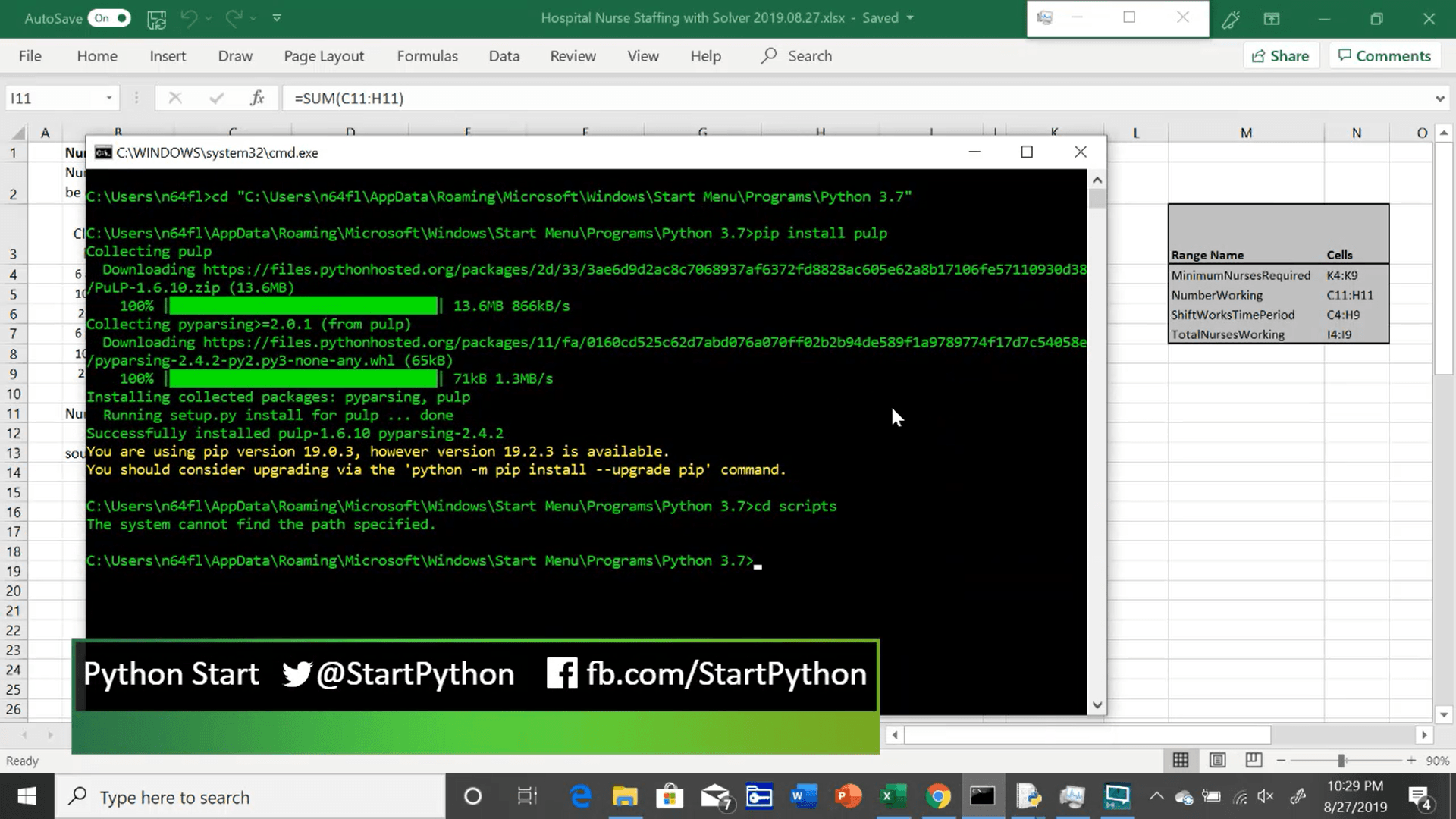Expand the Name Box dropdown arrow
This screenshot has width=1456, height=819.
109,98
